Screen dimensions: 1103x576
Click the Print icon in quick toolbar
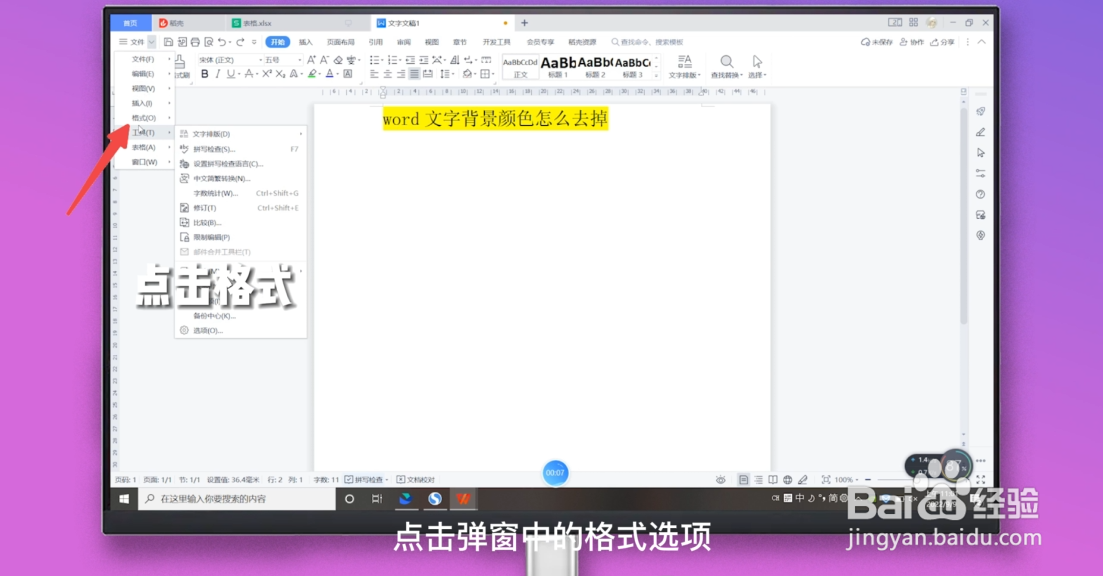point(196,42)
